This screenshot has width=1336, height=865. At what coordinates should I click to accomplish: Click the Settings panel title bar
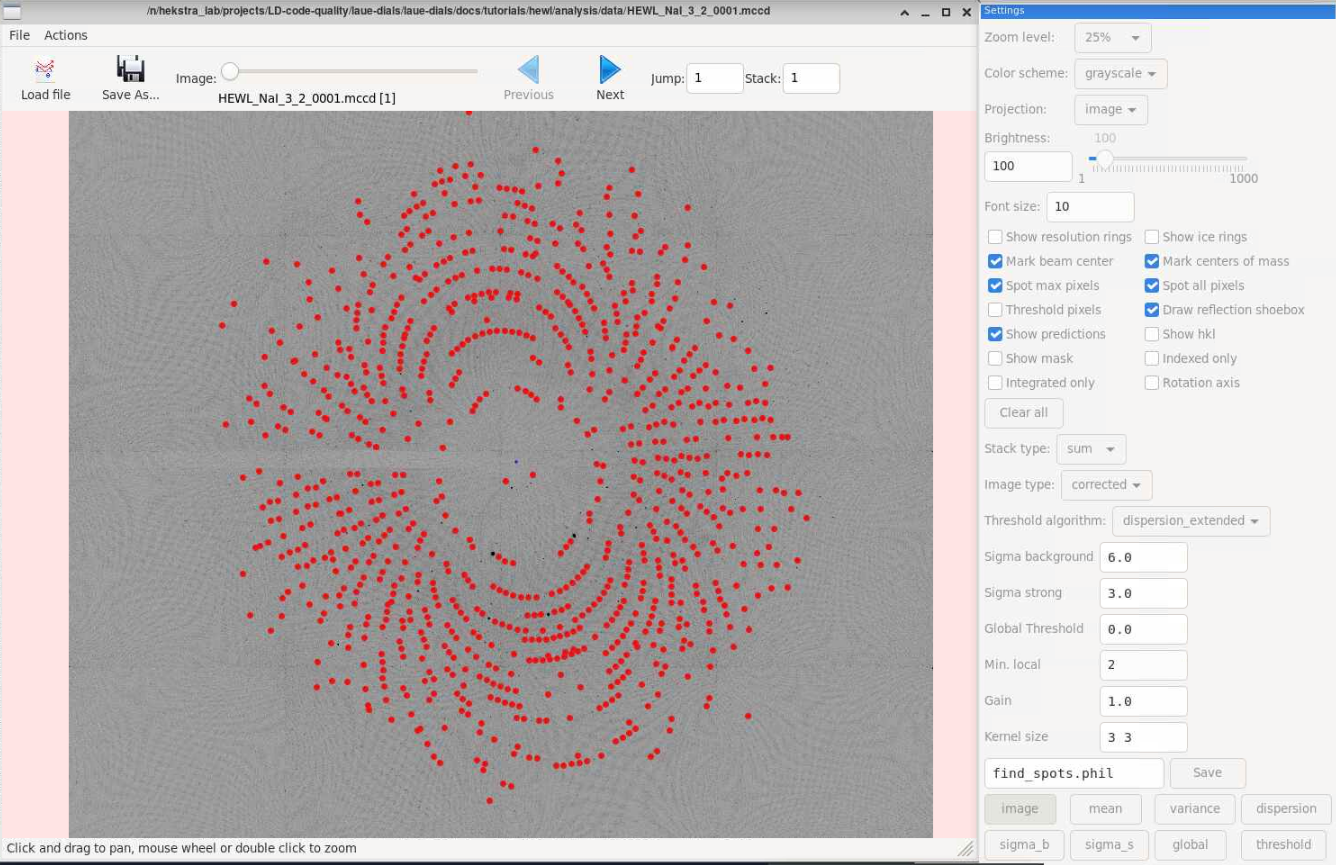click(1157, 11)
